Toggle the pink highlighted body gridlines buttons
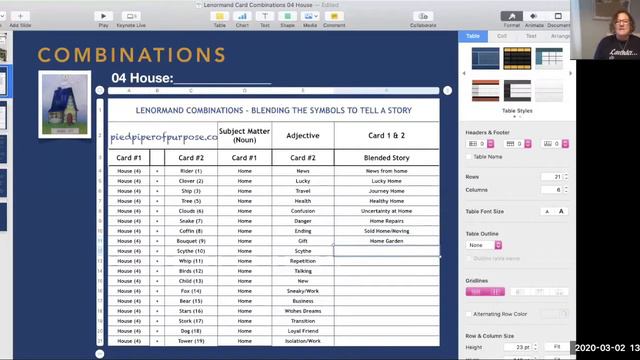 (485, 291)
